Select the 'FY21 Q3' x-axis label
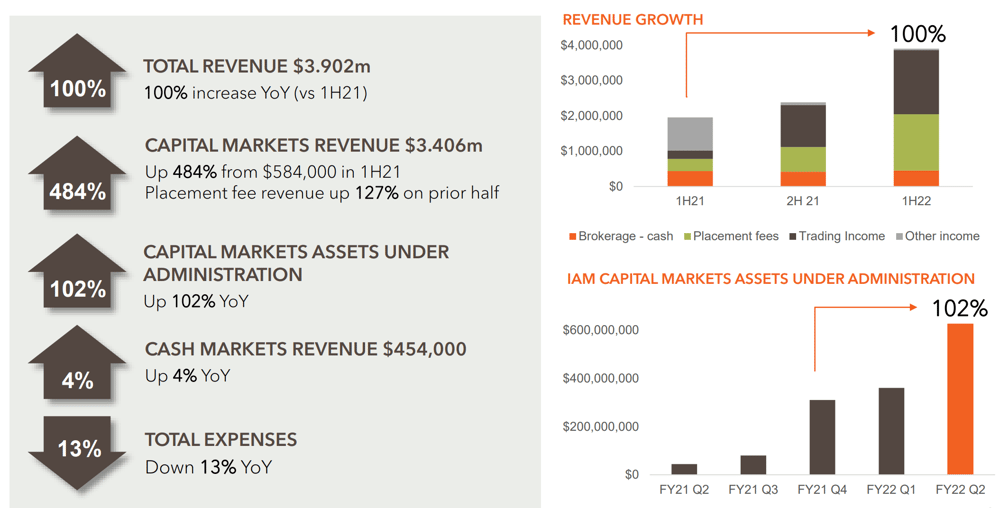The image size is (1000, 508). coord(753,490)
